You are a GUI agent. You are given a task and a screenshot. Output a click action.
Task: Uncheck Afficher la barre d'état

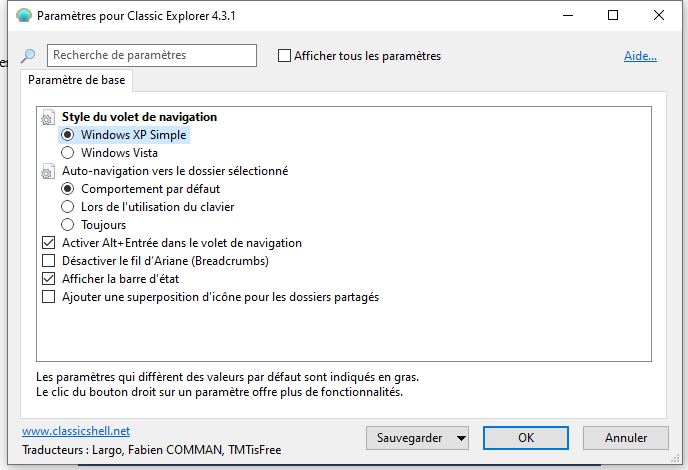48,279
